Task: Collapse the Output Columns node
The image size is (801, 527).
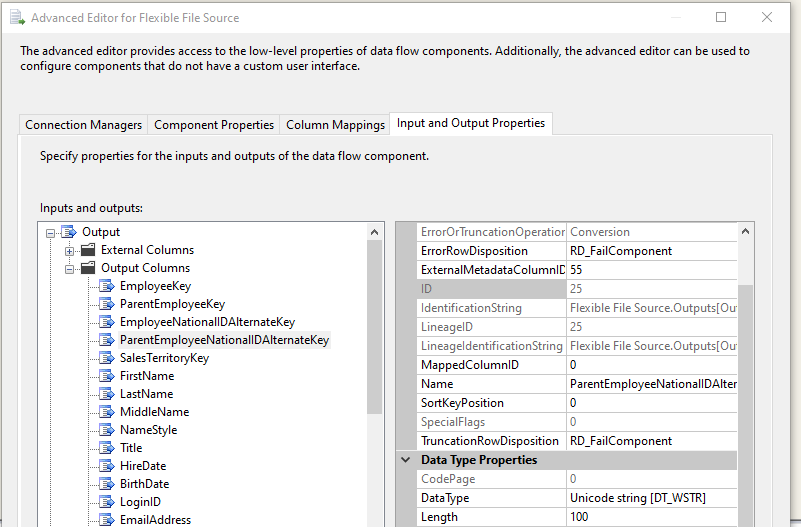Action: point(69,269)
